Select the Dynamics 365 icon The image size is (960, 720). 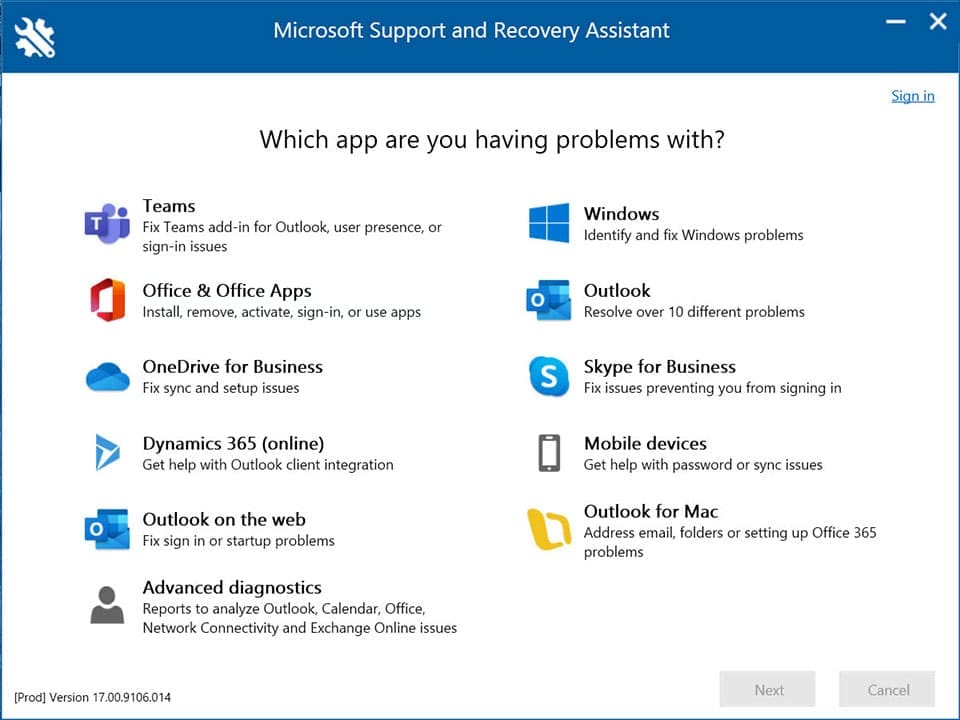pyautogui.click(x=106, y=453)
